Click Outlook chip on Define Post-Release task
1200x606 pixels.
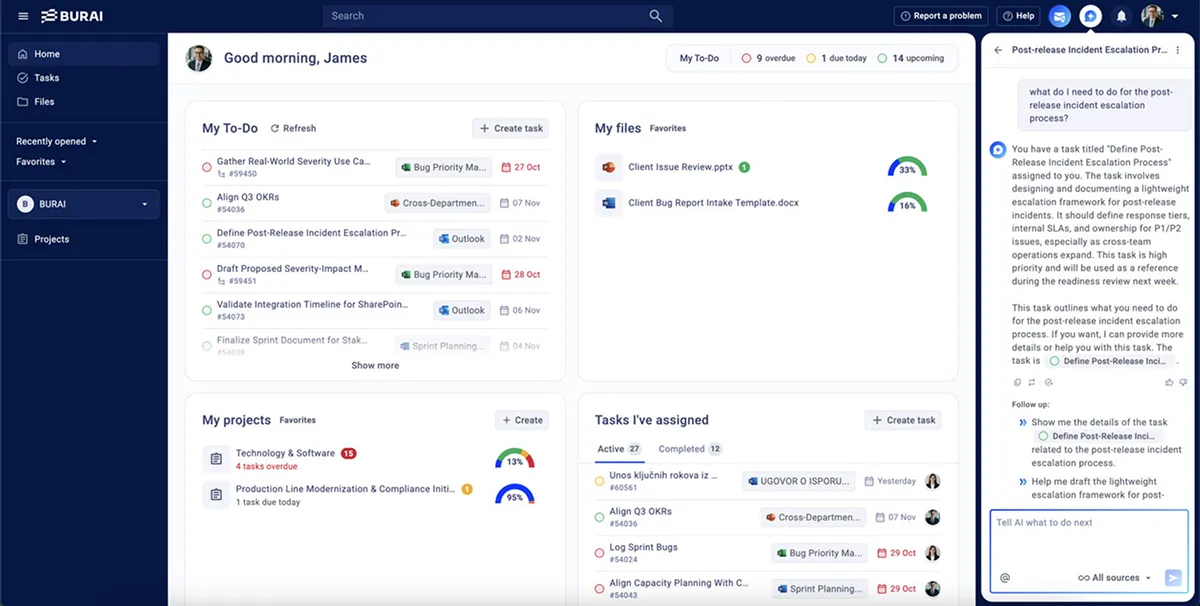pyautogui.click(x=462, y=239)
